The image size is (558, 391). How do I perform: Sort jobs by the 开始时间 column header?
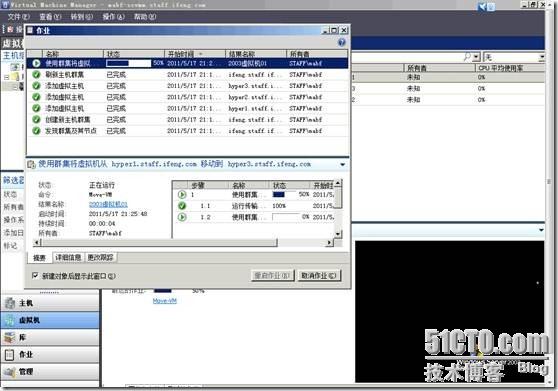[195, 54]
